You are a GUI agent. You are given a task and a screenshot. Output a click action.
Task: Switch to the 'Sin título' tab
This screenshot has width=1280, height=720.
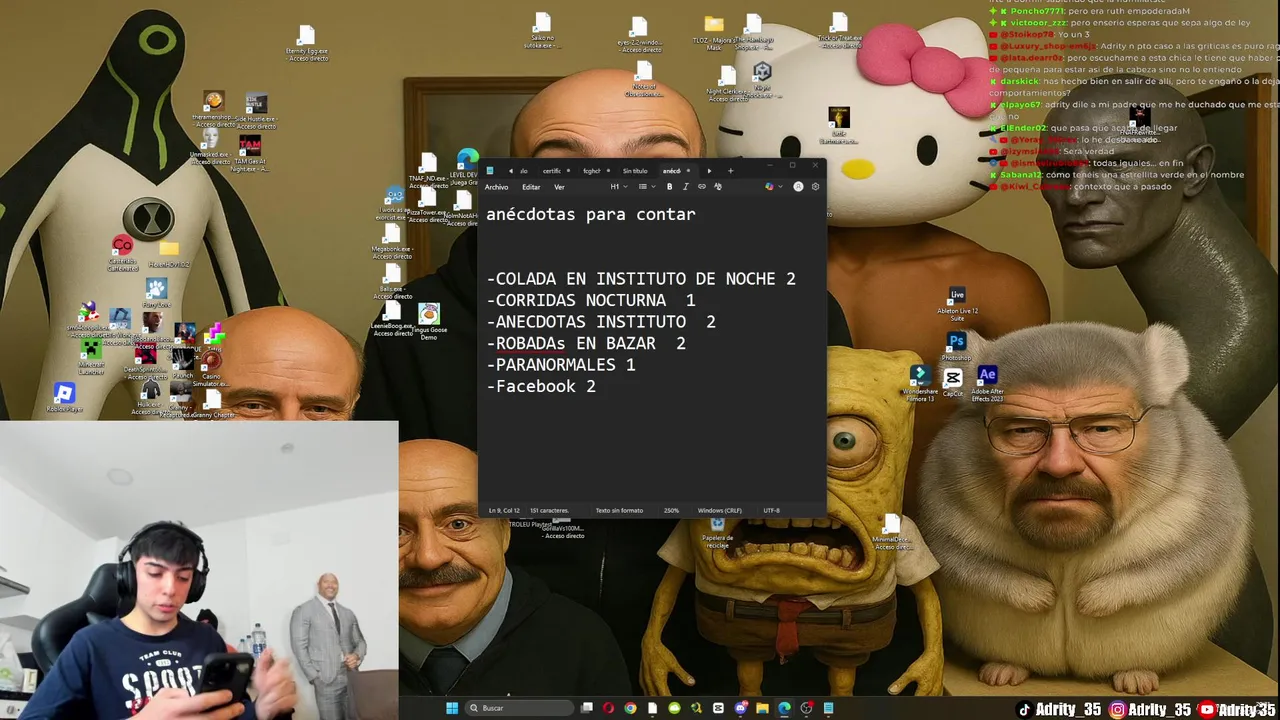tap(635, 171)
